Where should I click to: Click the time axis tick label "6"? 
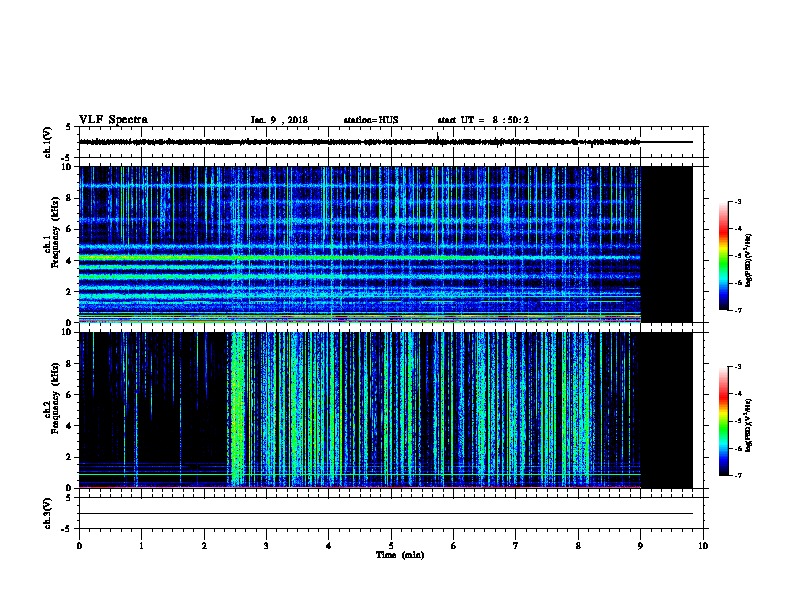click(x=454, y=546)
